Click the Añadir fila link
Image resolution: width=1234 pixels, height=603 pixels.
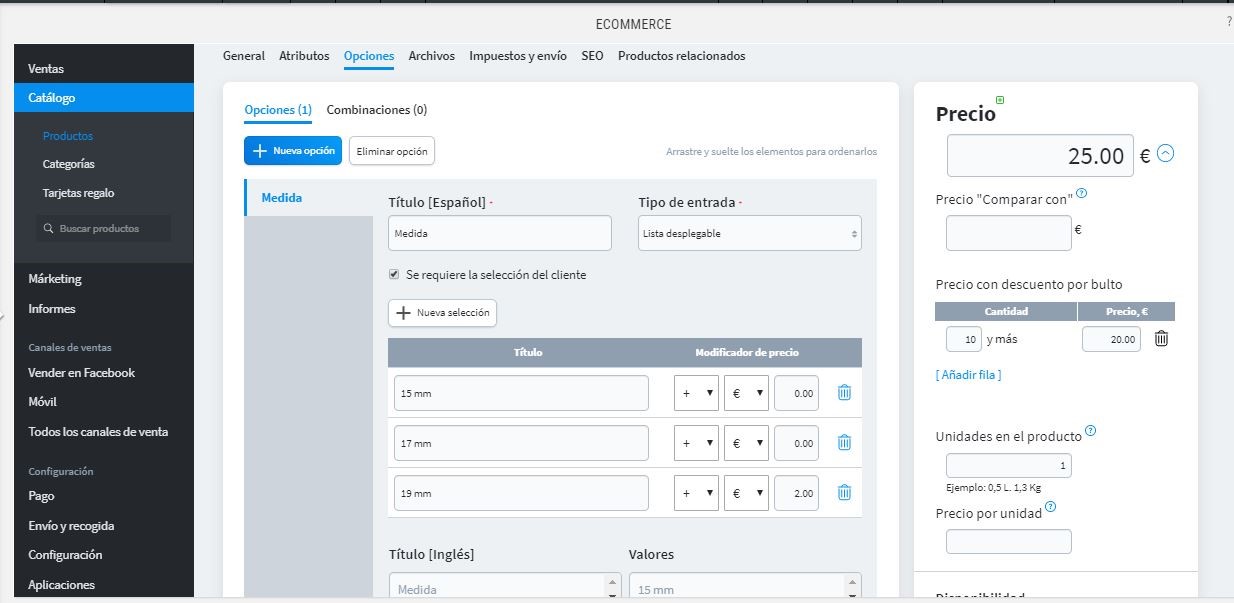coord(968,375)
